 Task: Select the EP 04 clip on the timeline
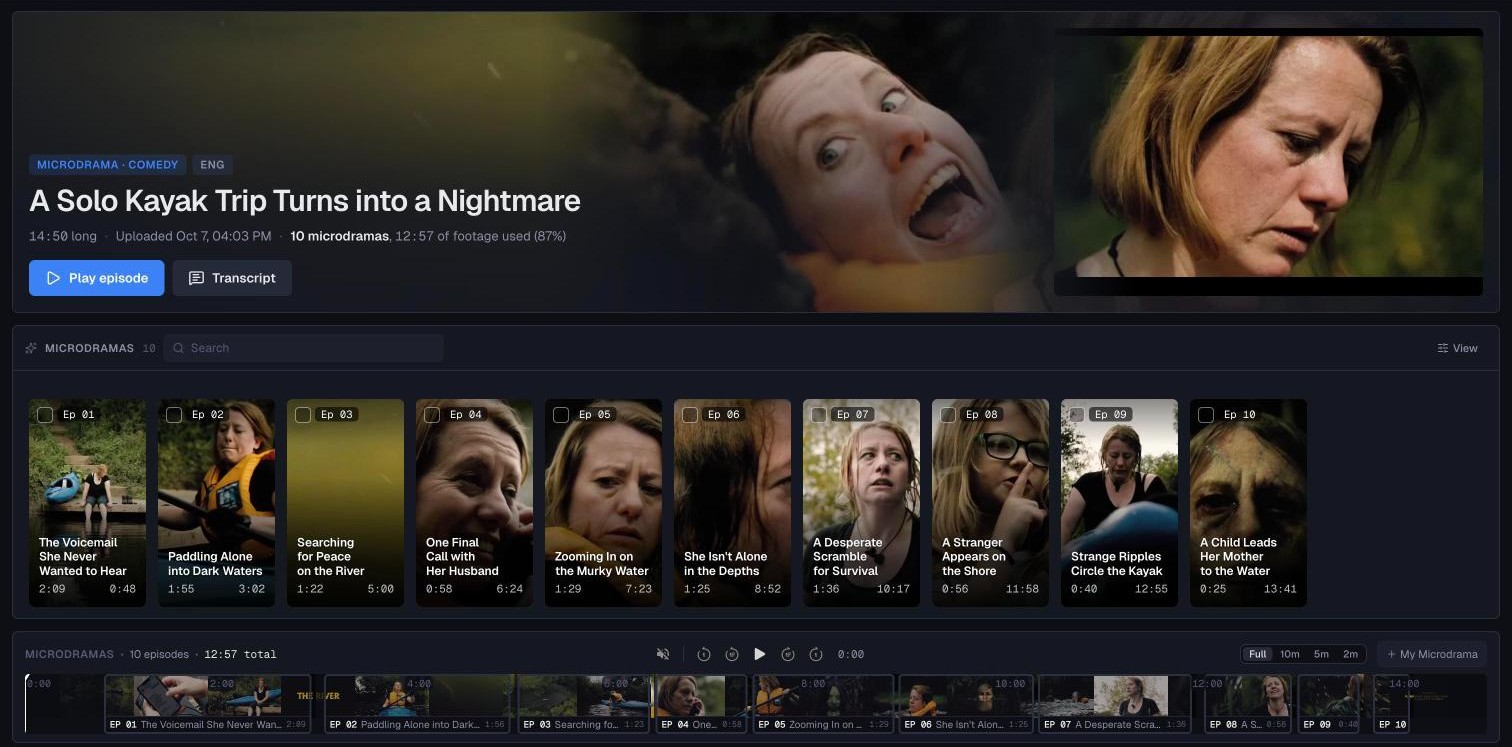701,704
